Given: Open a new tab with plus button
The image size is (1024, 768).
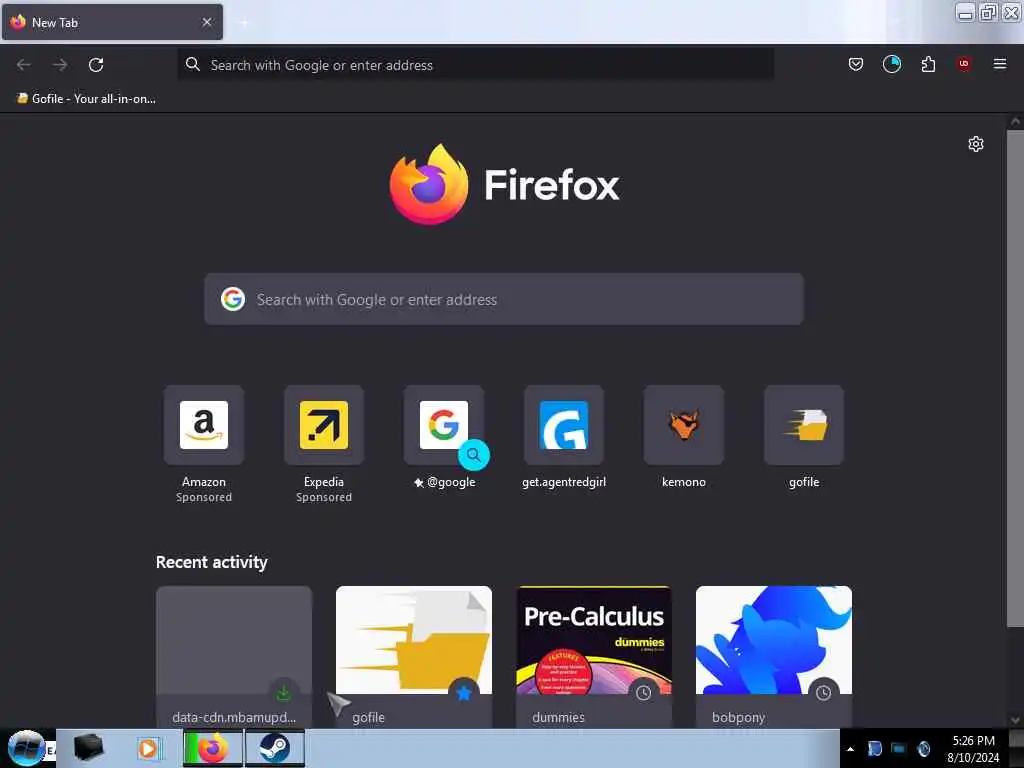Looking at the screenshot, I should (244, 23).
